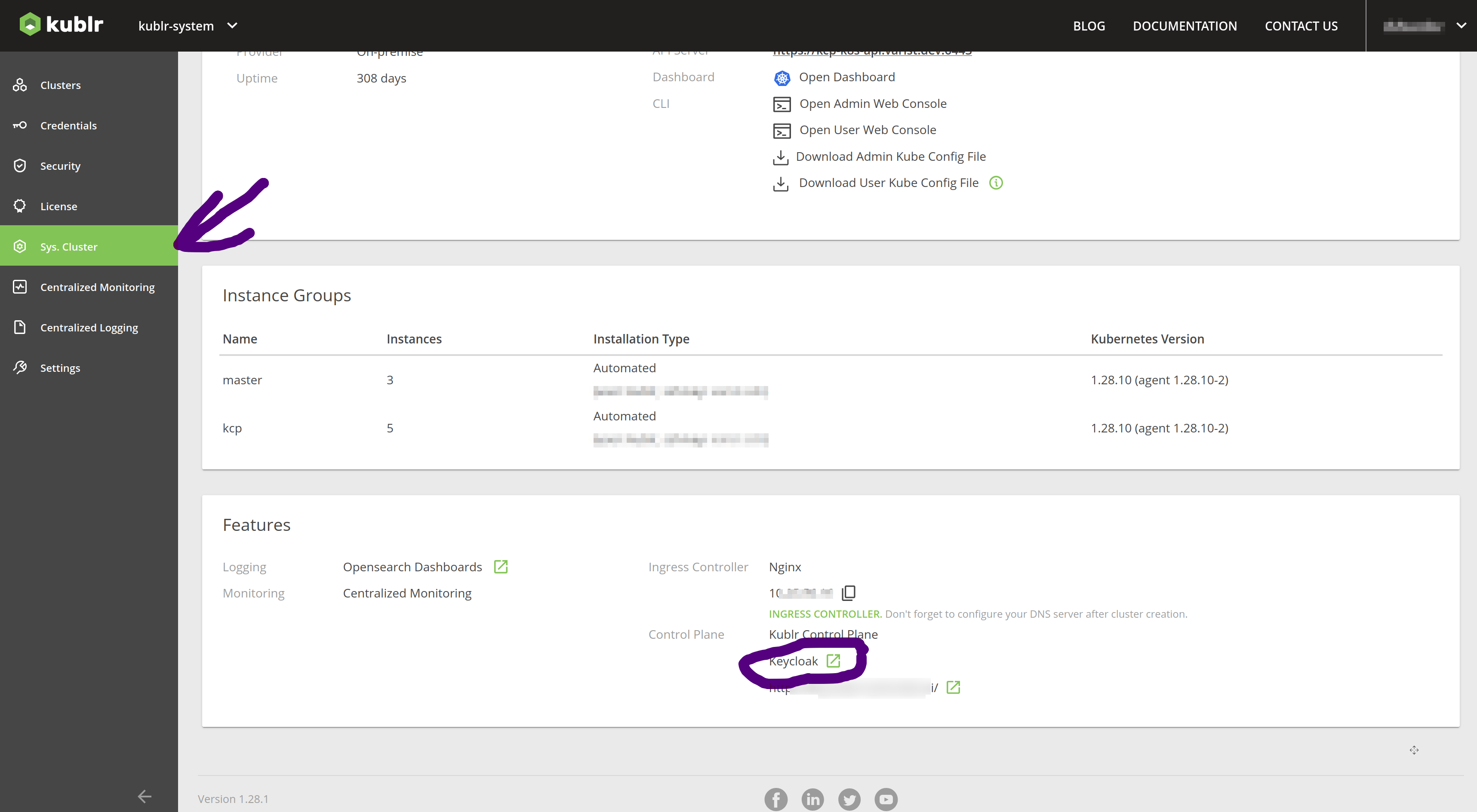Open the Credentials page
1477x812 pixels.
point(89,126)
